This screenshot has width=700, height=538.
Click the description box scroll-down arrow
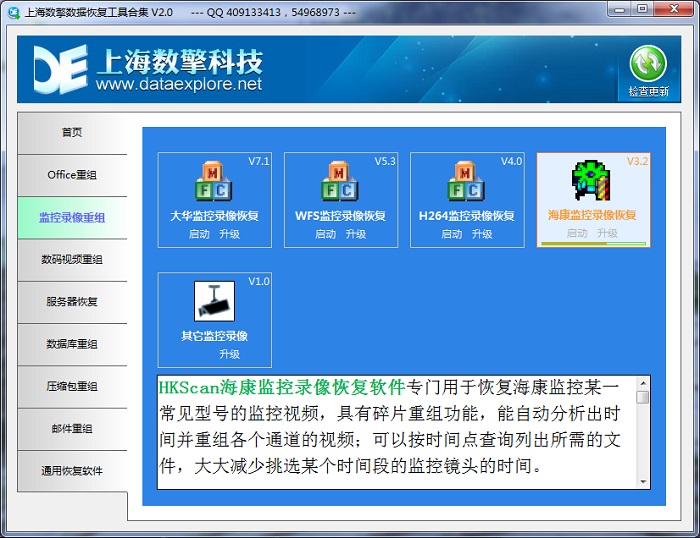tap(643, 482)
